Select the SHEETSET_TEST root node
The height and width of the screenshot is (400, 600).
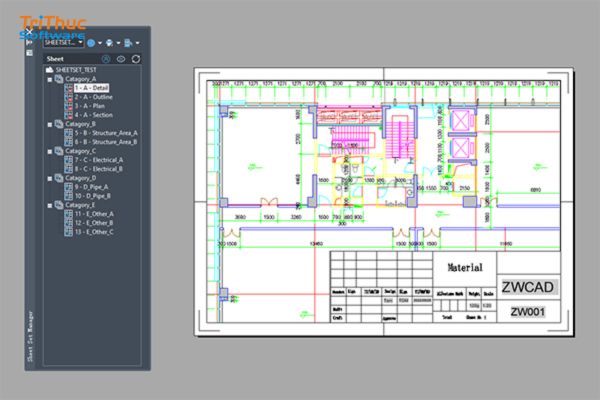point(76,70)
